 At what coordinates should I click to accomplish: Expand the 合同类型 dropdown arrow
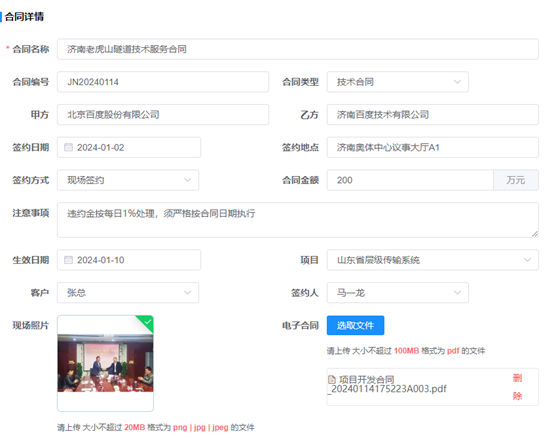tap(457, 82)
